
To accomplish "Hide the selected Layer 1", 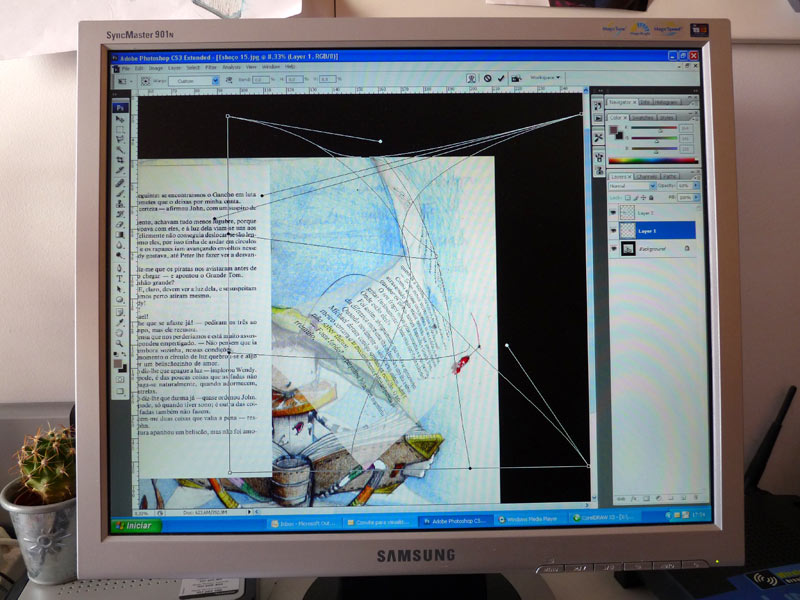I will point(613,231).
